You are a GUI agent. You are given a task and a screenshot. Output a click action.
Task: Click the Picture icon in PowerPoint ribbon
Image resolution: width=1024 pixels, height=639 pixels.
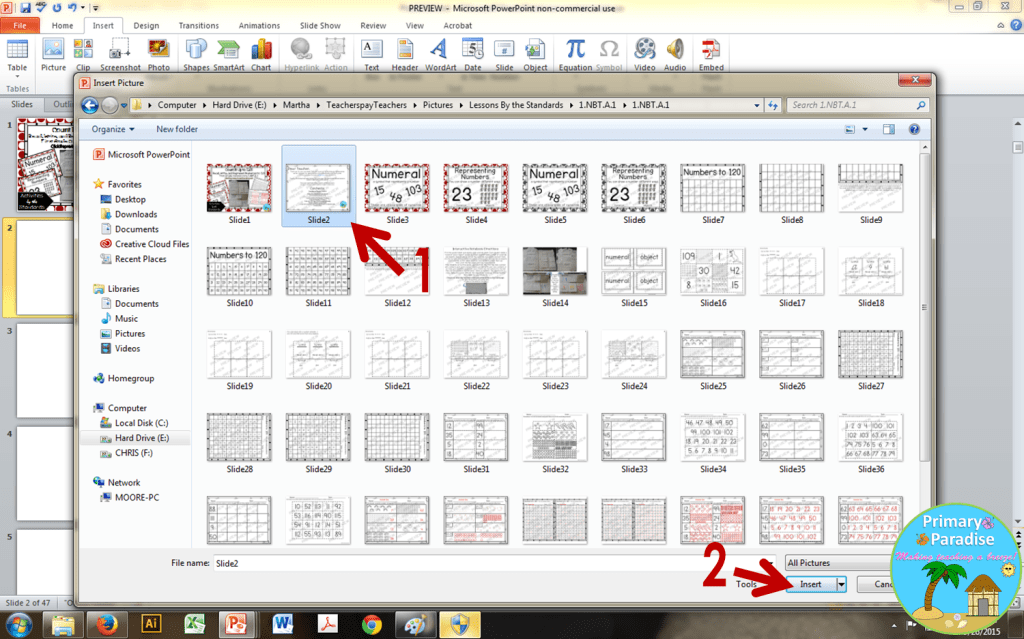[x=53, y=55]
